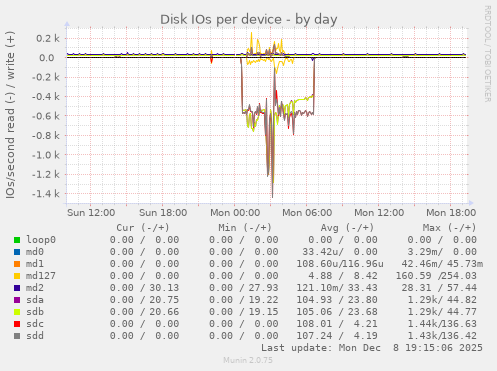The height and width of the screenshot is (371, 497).
Task: Click md1 max value 42.46m/ 45.73m
Action: point(442,264)
